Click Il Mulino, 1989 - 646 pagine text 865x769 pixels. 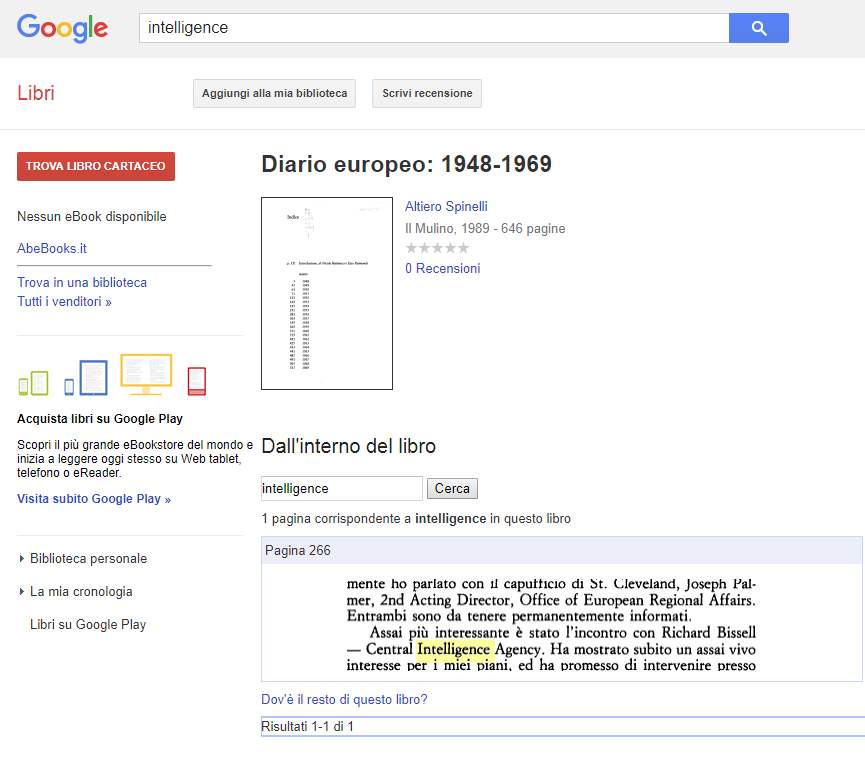point(485,228)
